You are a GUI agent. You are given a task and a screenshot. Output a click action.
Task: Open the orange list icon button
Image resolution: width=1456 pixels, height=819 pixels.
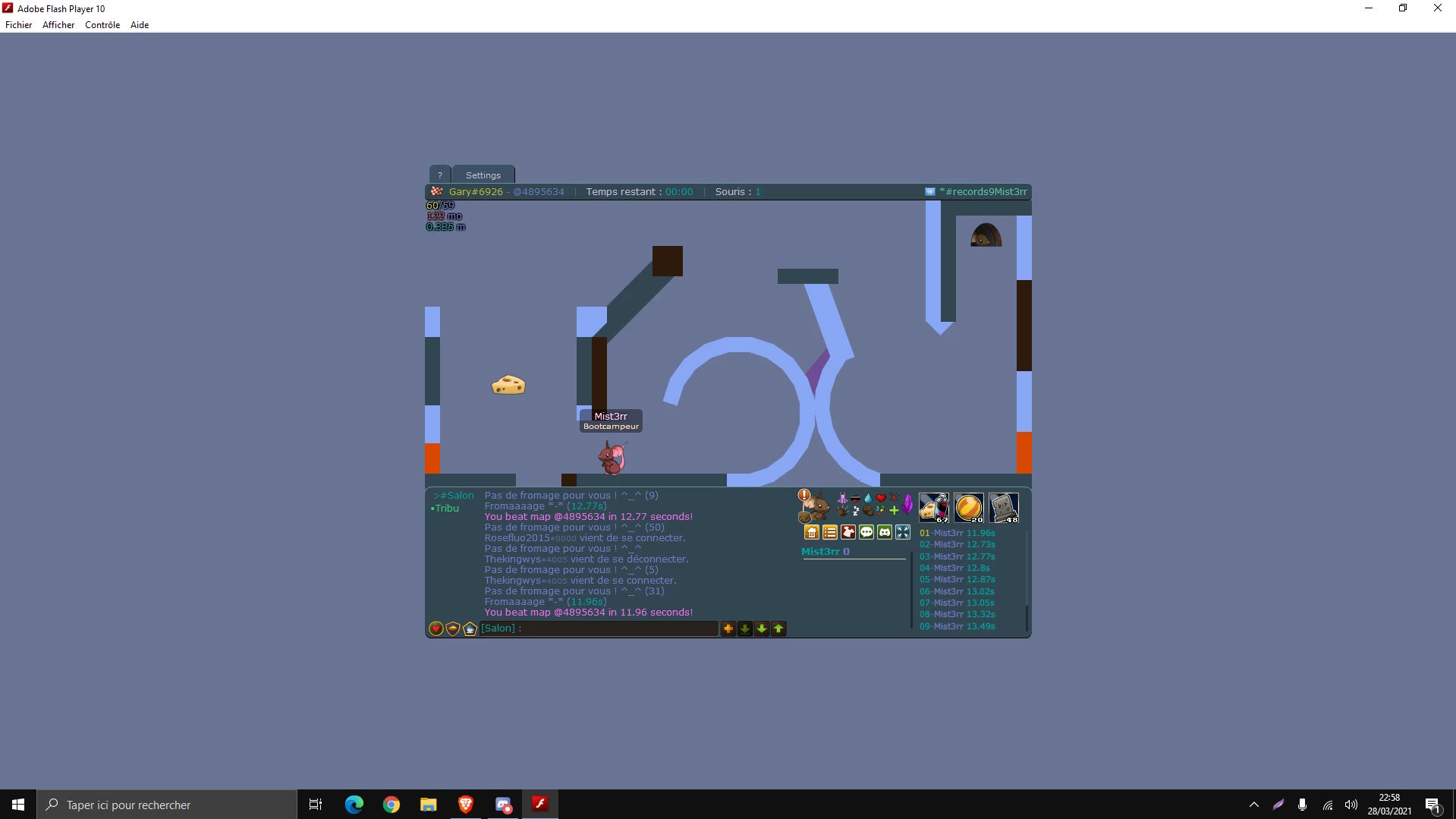pos(830,532)
